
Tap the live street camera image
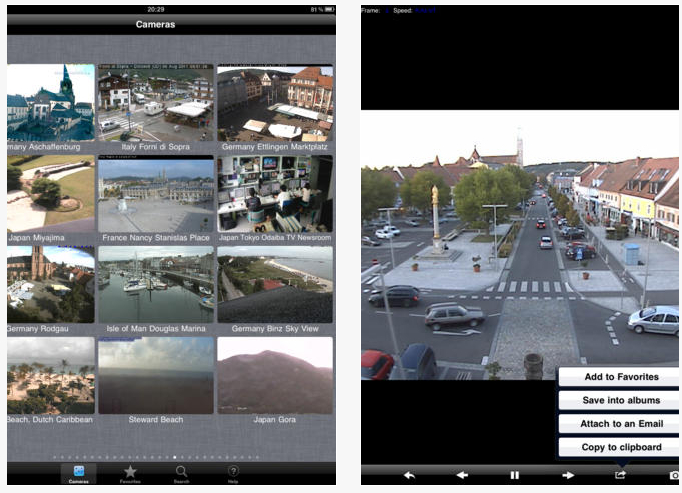click(x=520, y=245)
